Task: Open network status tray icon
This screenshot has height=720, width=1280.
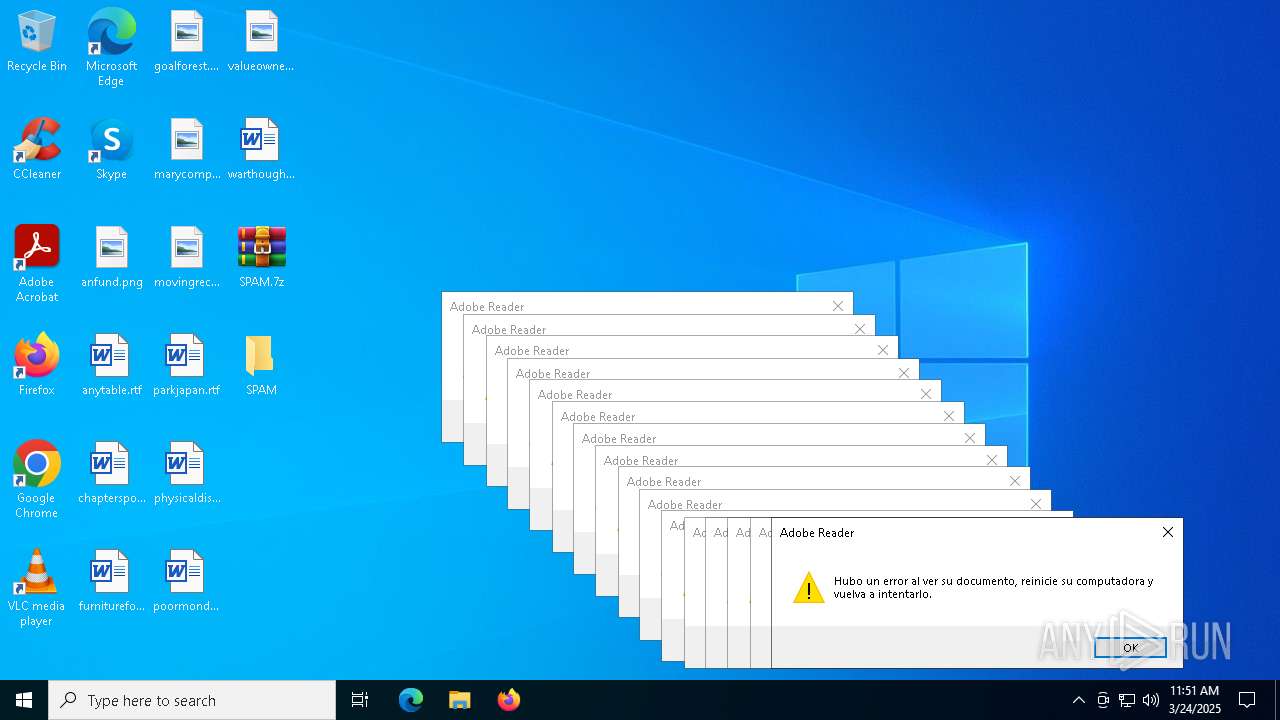Action: coord(1127,700)
